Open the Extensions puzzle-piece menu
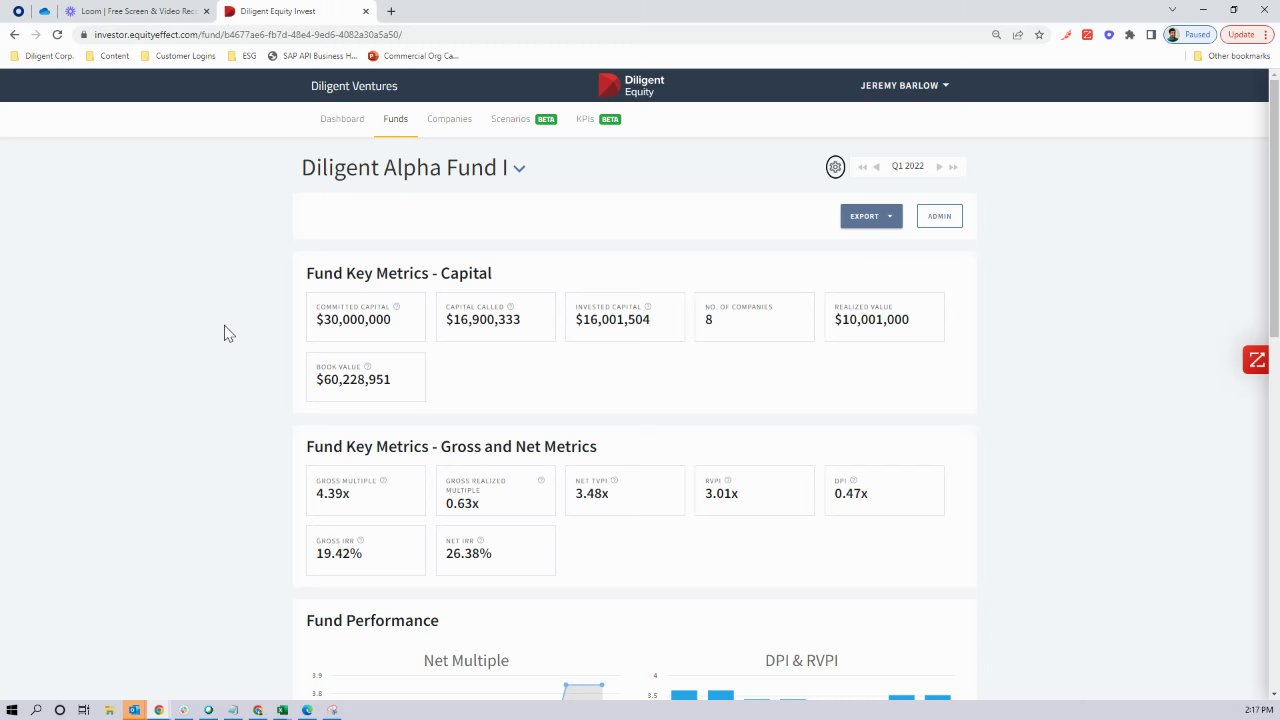The image size is (1280, 720). click(1130, 35)
